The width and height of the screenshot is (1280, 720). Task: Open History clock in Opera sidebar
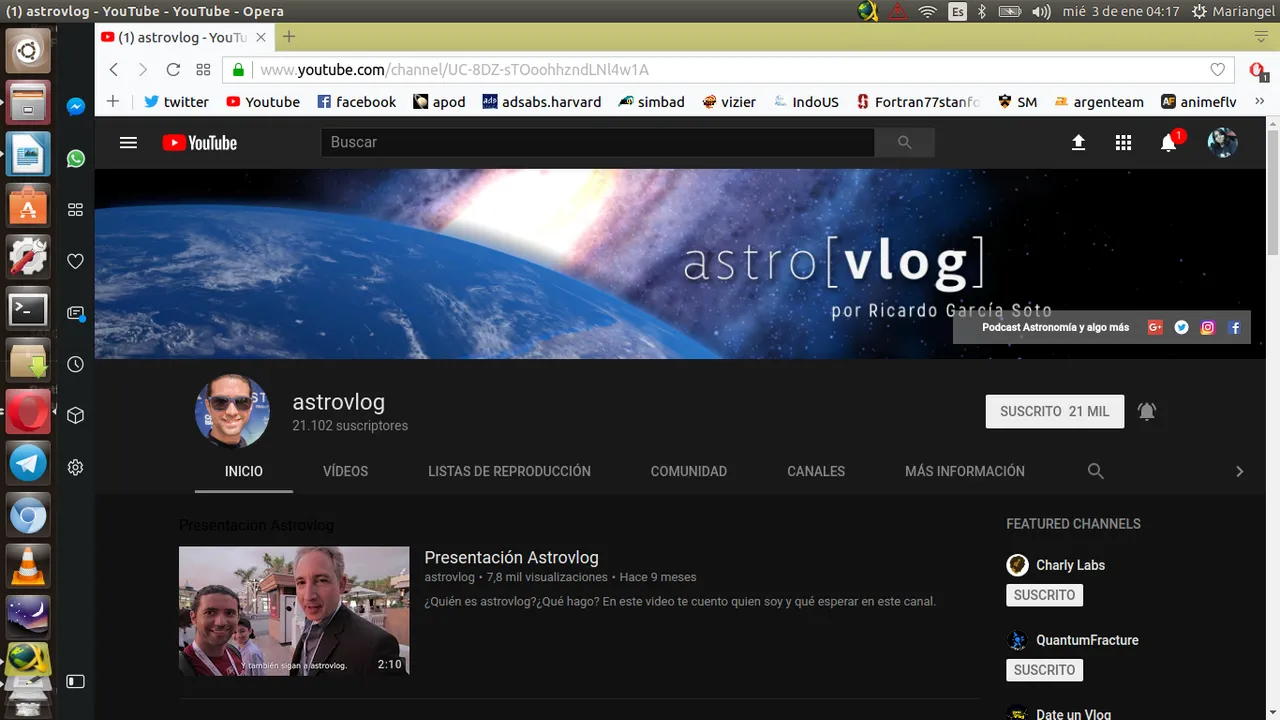pos(75,365)
